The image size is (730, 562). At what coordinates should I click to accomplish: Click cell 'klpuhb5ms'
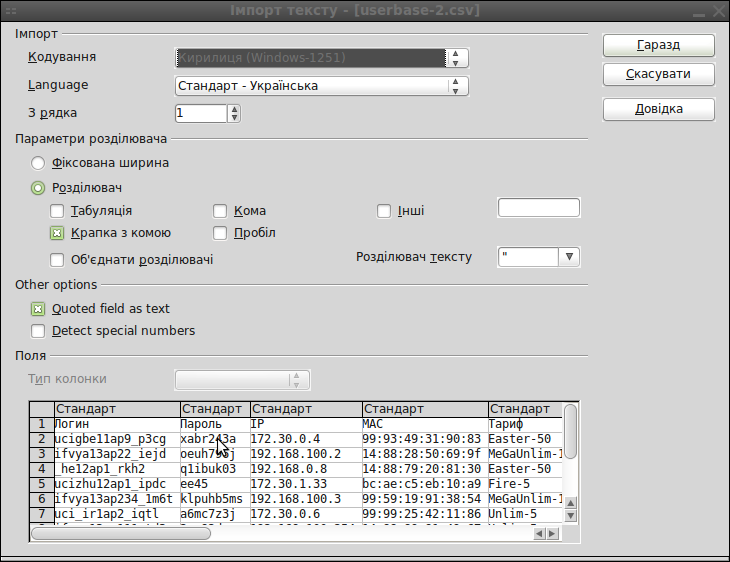[x=215, y=499]
